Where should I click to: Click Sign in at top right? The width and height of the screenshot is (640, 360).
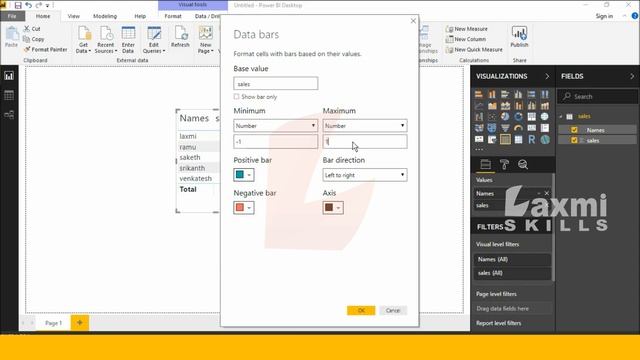coord(604,16)
